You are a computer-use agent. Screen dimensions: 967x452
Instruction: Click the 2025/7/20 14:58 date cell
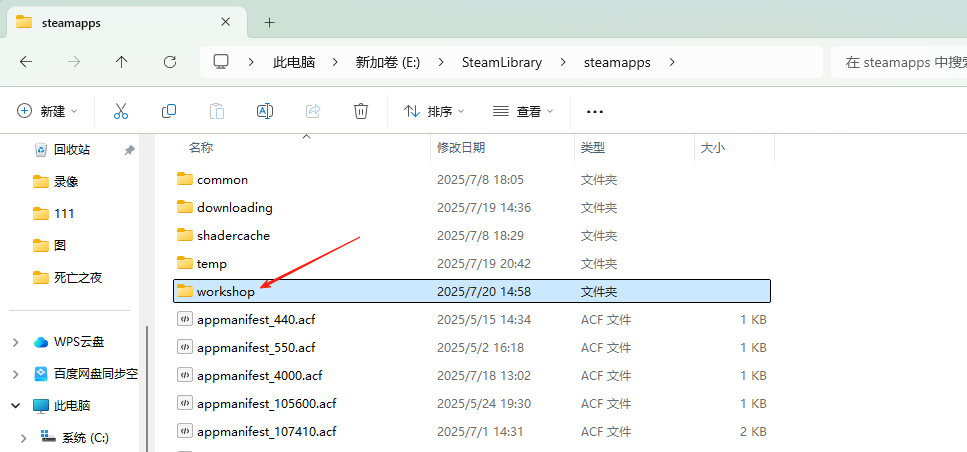click(x=483, y=292)
